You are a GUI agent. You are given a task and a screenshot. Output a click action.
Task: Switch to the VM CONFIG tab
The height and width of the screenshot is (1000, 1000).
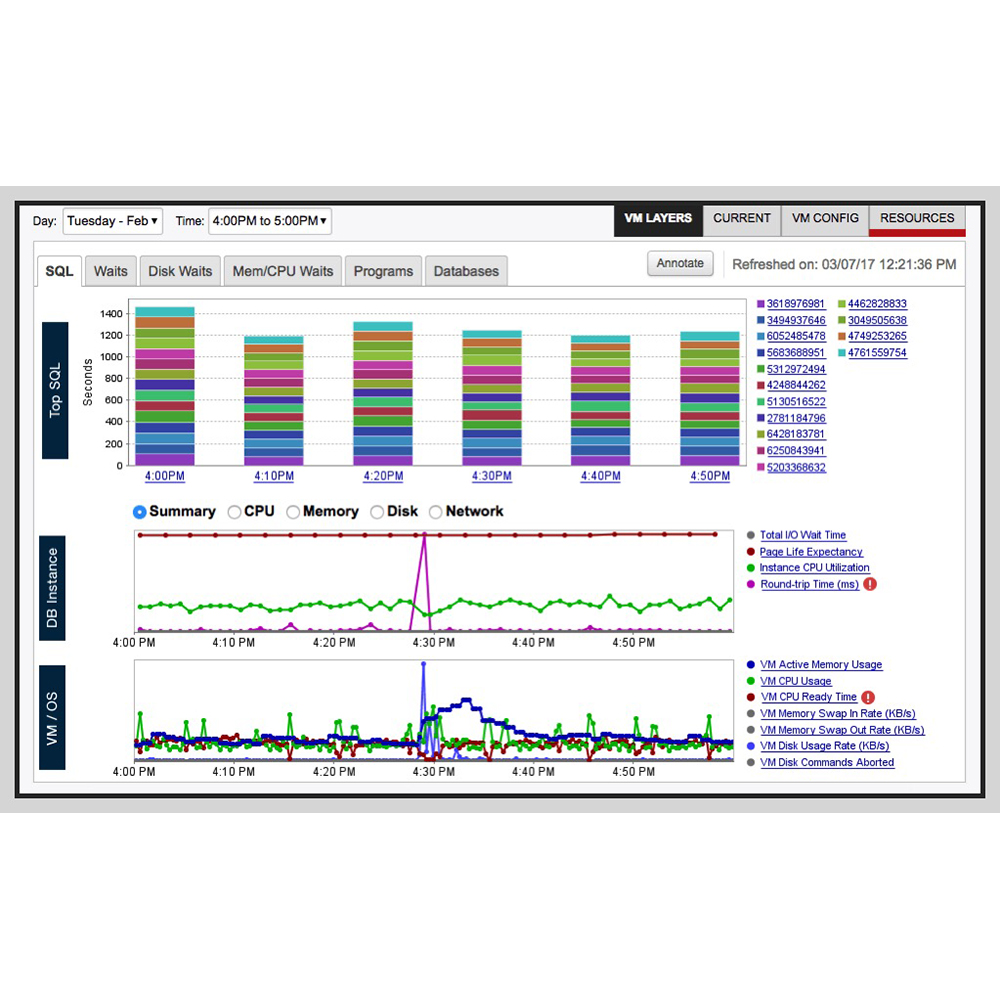coord(824,218)
